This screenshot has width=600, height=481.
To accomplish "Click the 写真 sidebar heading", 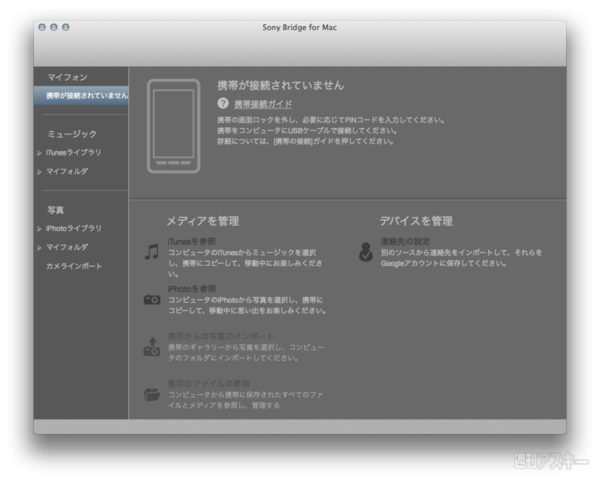I will (56, 210).
